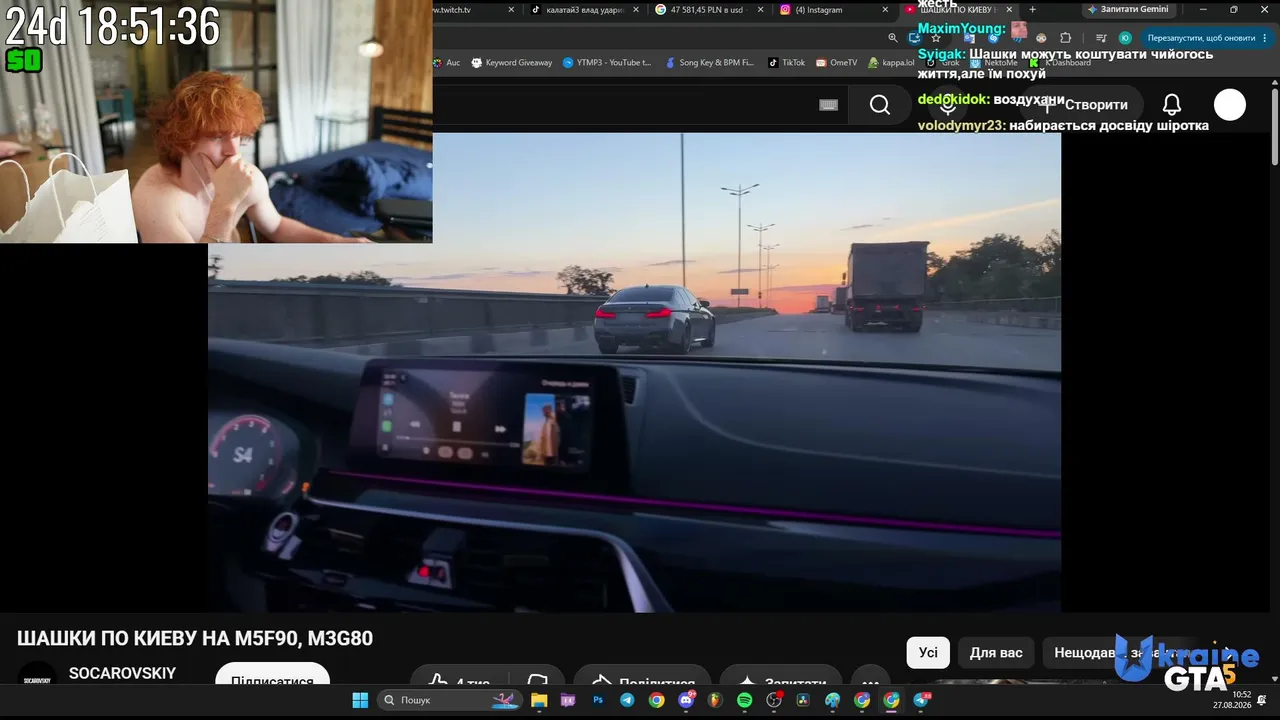
Task: Open the SOCAROVSKIY channel name link
Action: [122, 674]
